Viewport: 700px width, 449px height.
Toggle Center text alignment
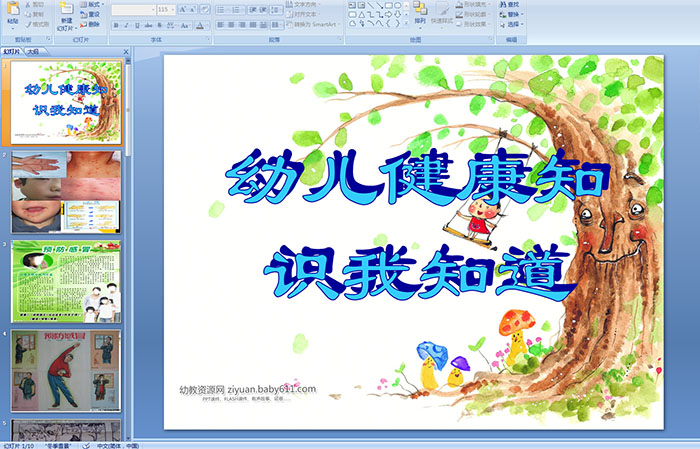pos(231,25)
